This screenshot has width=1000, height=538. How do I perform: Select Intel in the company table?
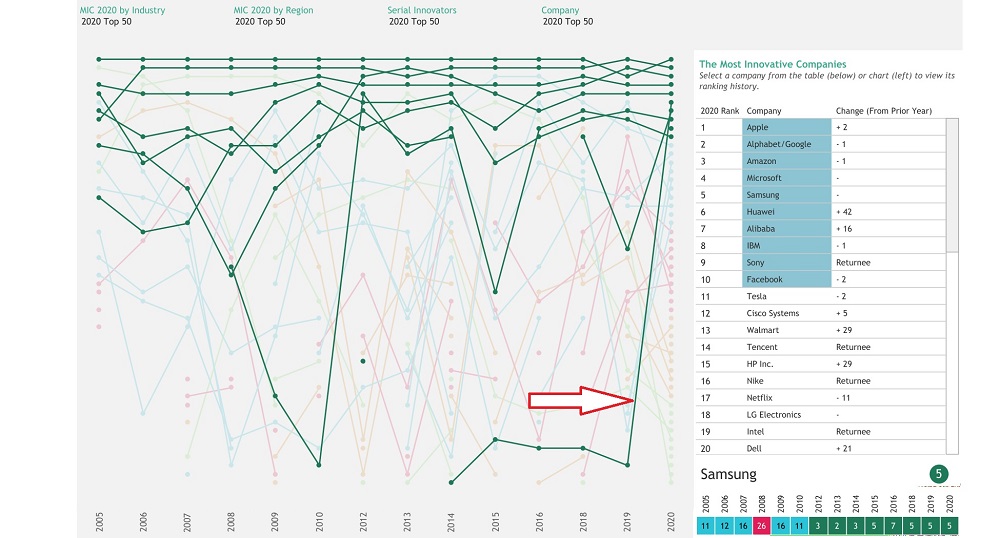click(786, 431)
